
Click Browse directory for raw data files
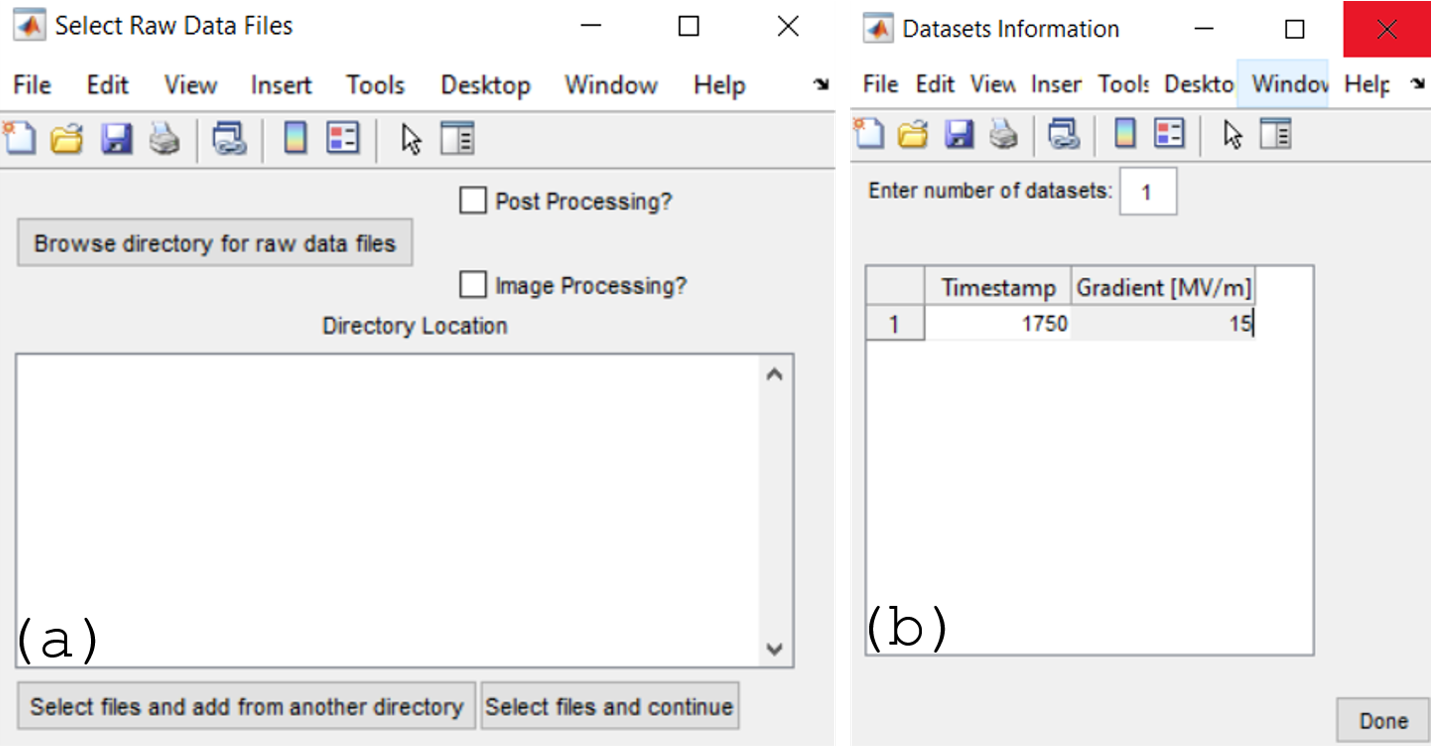215,243
